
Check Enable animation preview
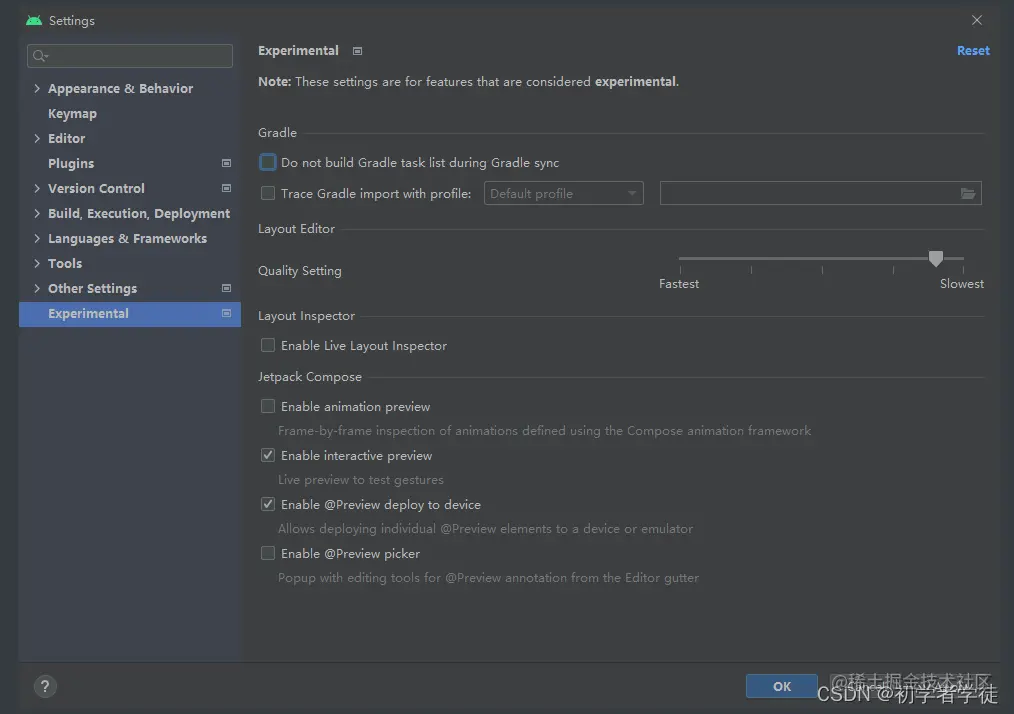[268, 406]
